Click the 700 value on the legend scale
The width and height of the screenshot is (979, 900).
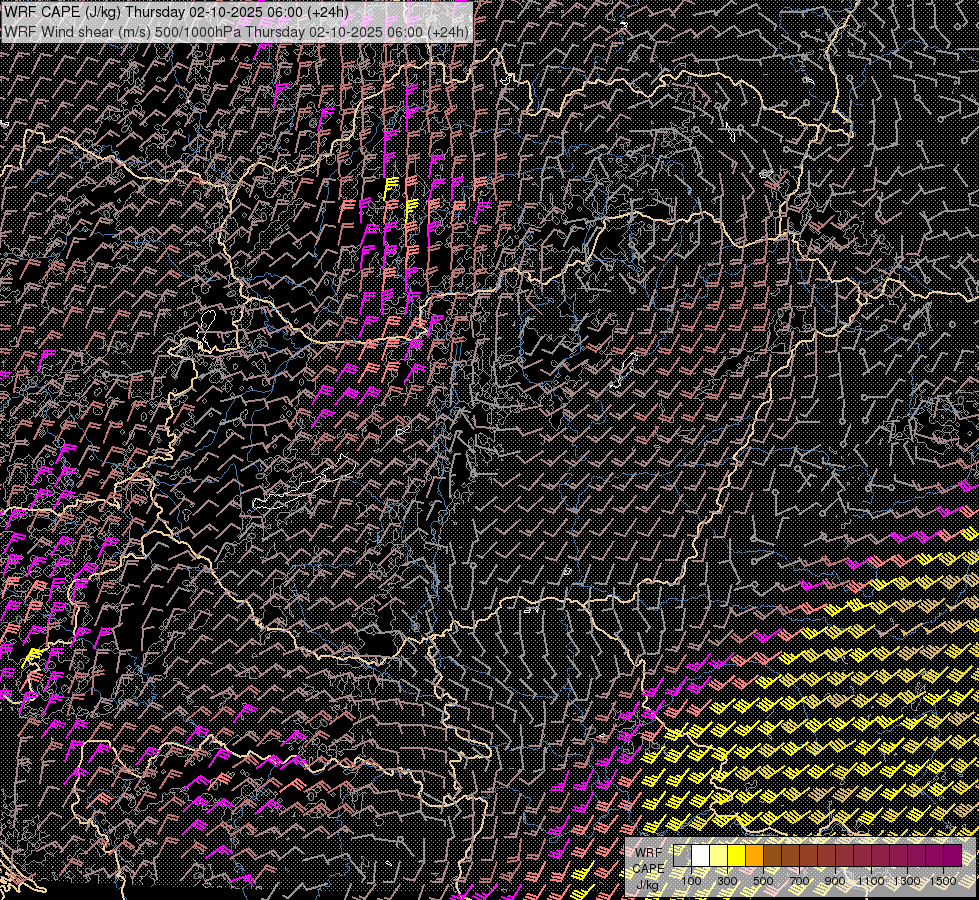click(799, 881)
